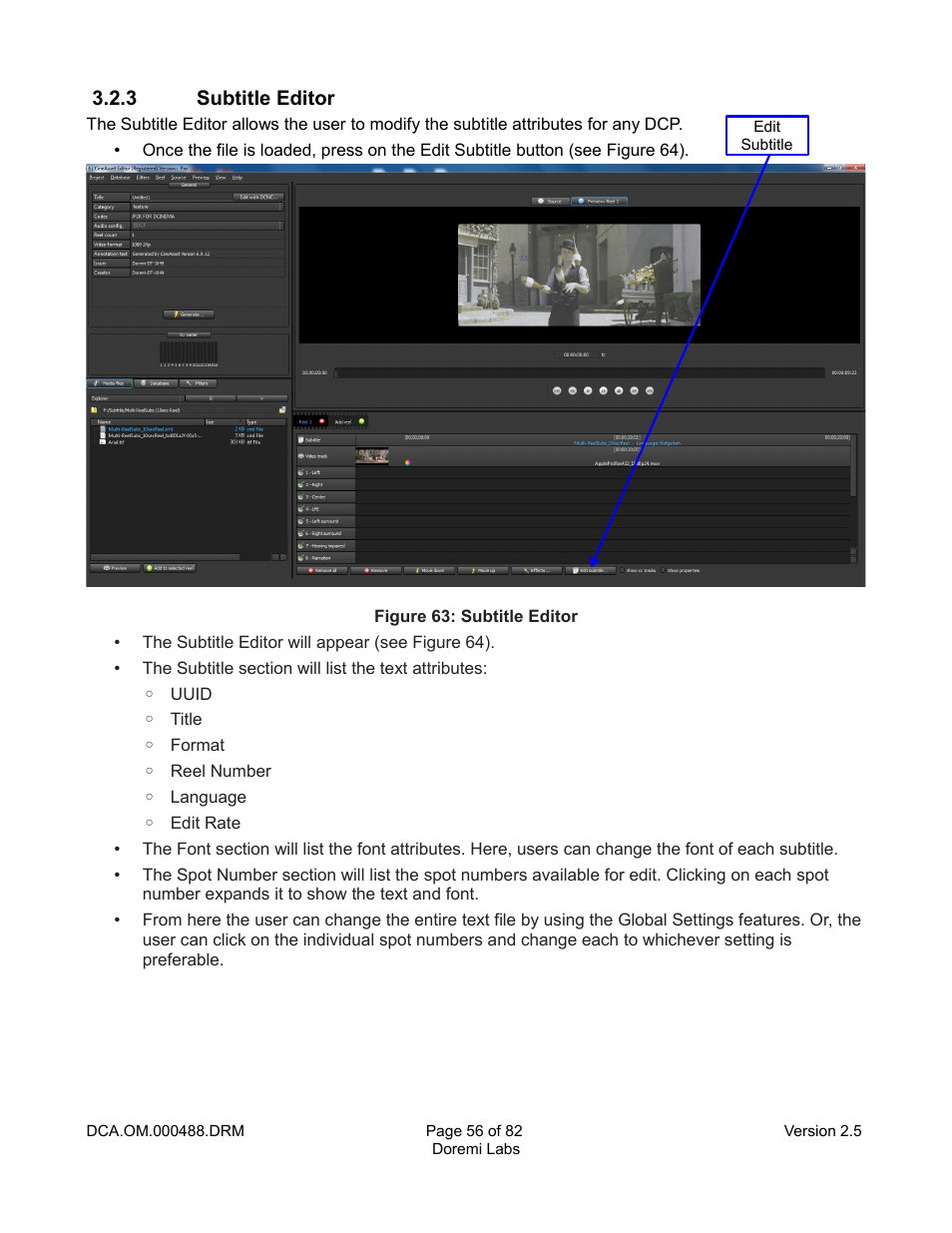Click the browse folder icon beside the path

click(x=282, y=410)
